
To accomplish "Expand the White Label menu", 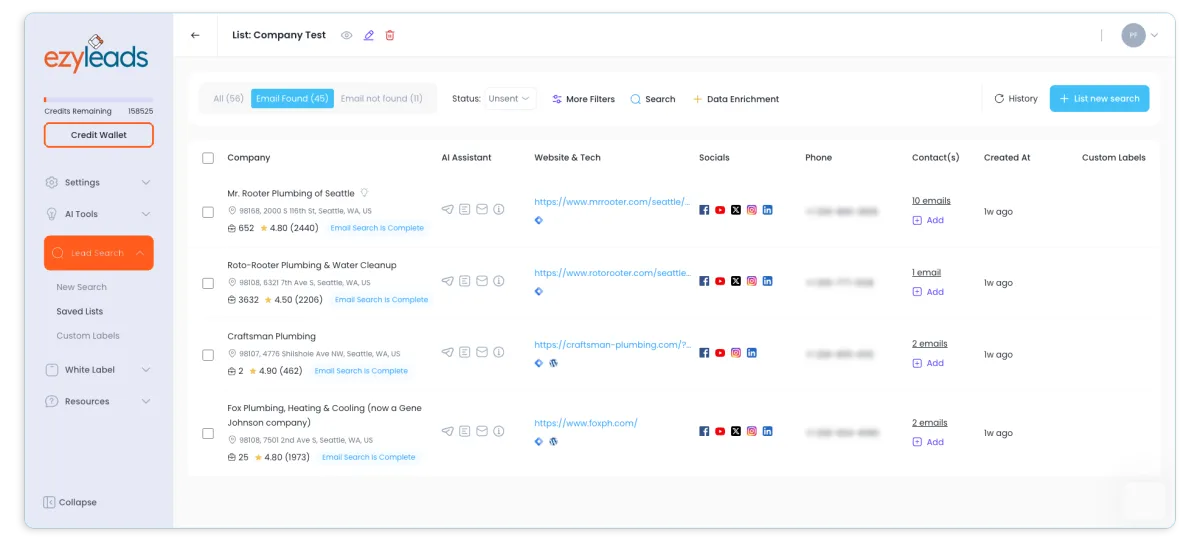I will tap(99, 370).
